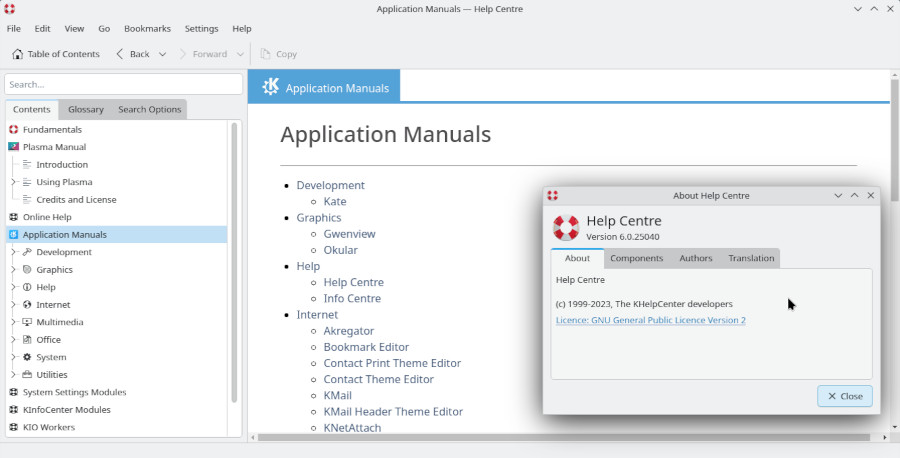Screen dimensions: 900x458
Task: Open the Go menu
Action: coord(104,29)
